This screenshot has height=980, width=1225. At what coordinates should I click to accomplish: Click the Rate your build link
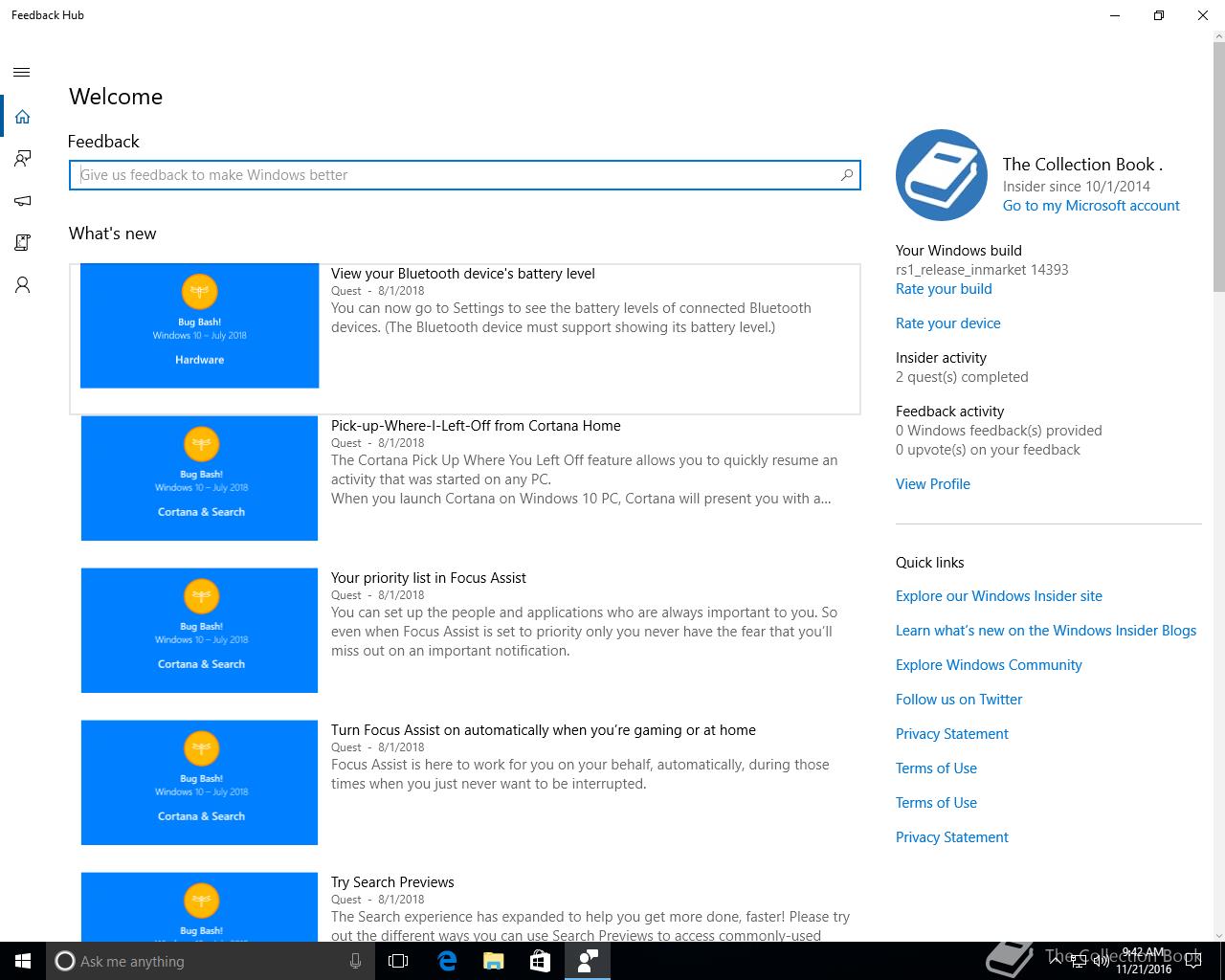click(x=944, y=289)
